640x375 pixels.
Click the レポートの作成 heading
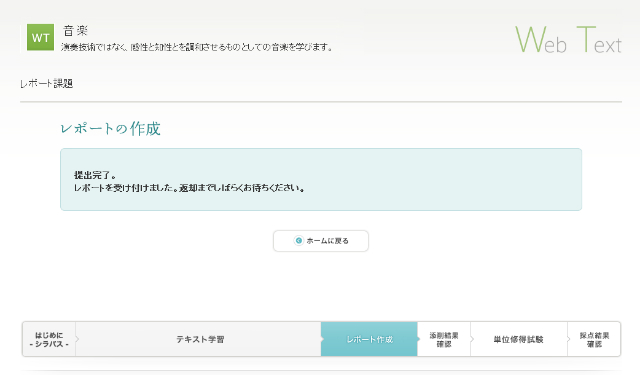point(110,129)
